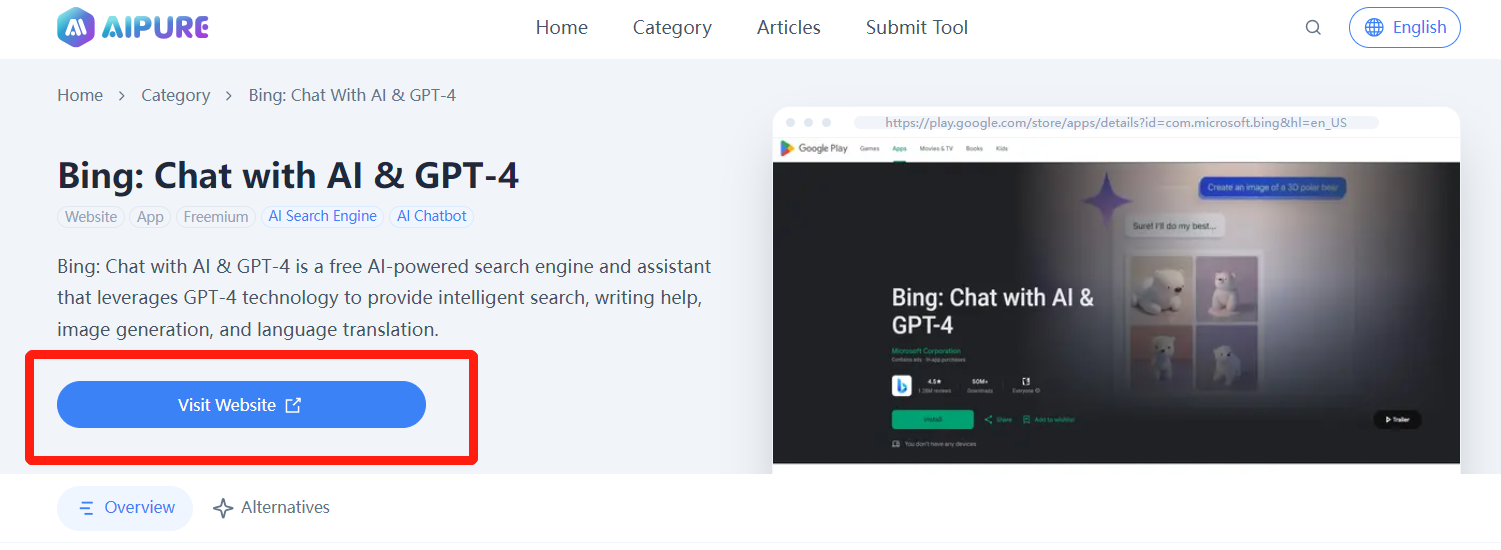1501x550 pixels.
Task: Click the description paragraph text
Action: pyautogui.click(x=385, y=298)
